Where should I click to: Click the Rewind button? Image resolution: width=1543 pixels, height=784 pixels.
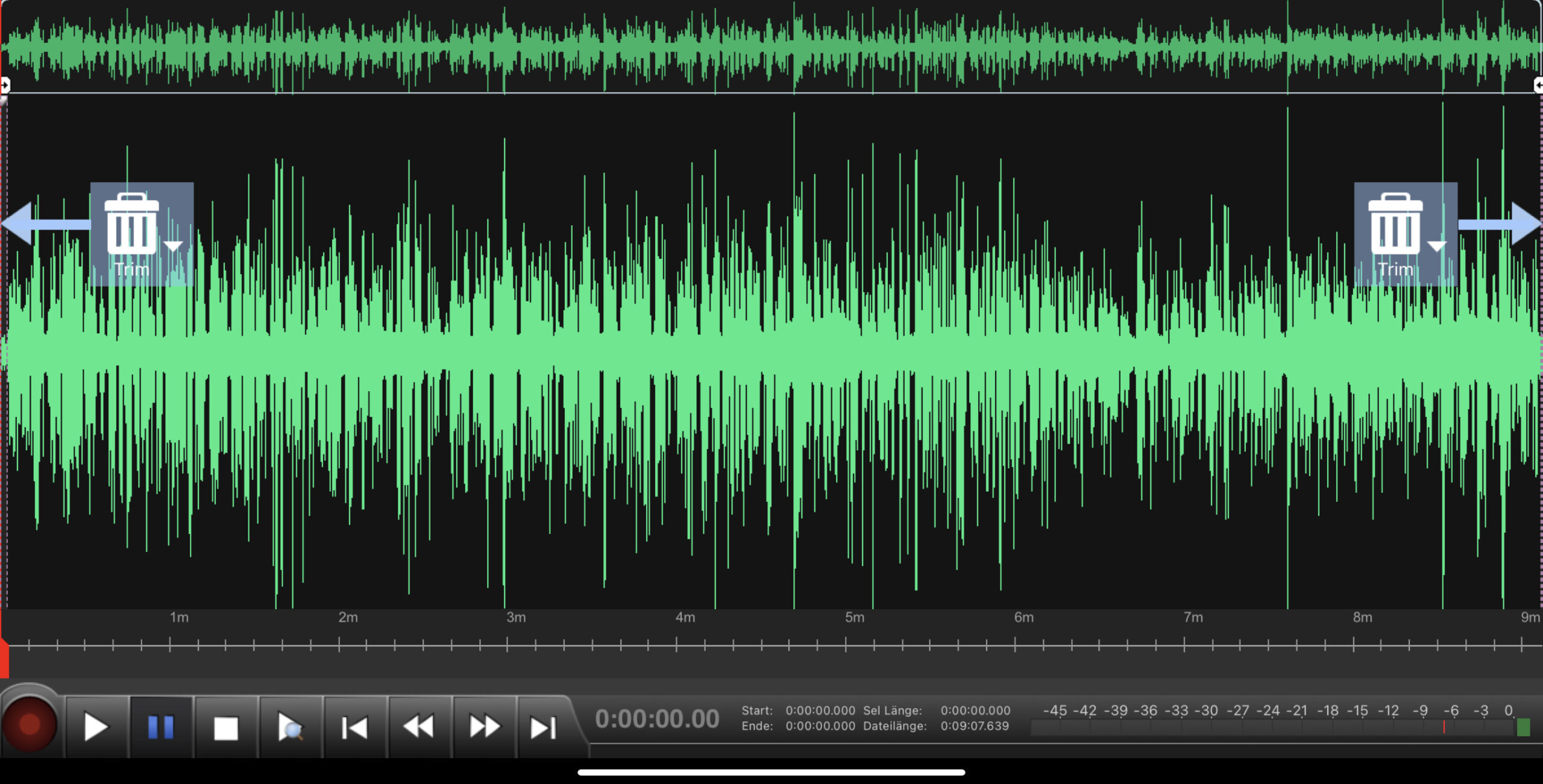point(419,727)
